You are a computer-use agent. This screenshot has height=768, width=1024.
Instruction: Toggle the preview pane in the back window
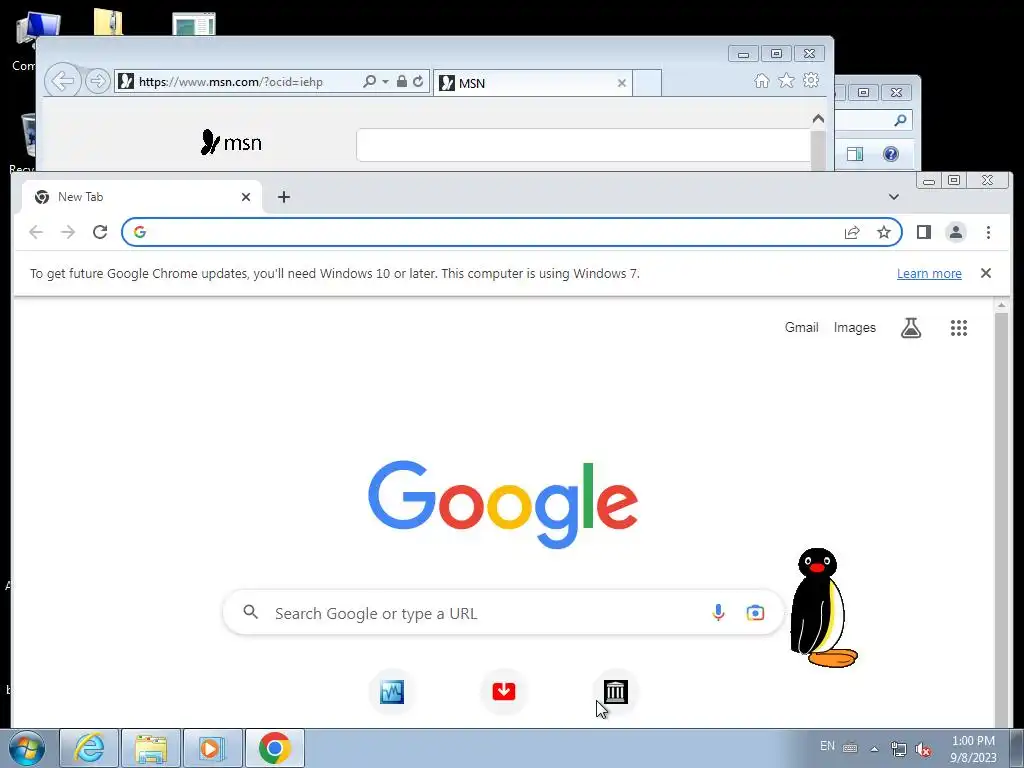(x=855, y=153)
